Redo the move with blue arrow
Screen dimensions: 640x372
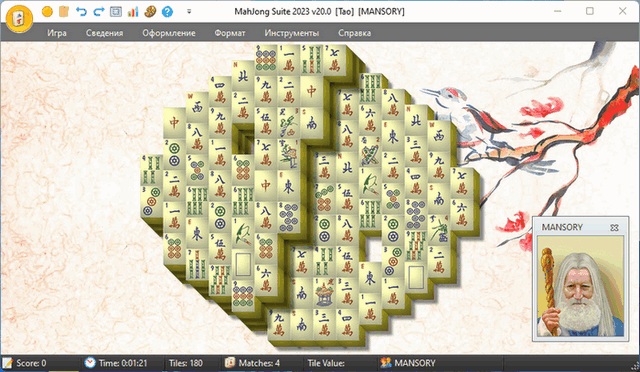tap(99, 11)
